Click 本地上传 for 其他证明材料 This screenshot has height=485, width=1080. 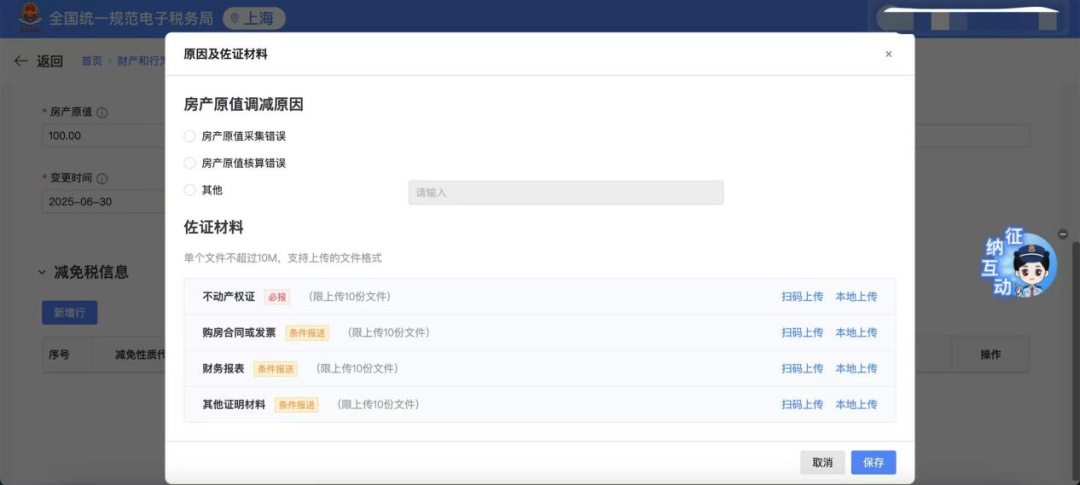[x=856, y=405]
